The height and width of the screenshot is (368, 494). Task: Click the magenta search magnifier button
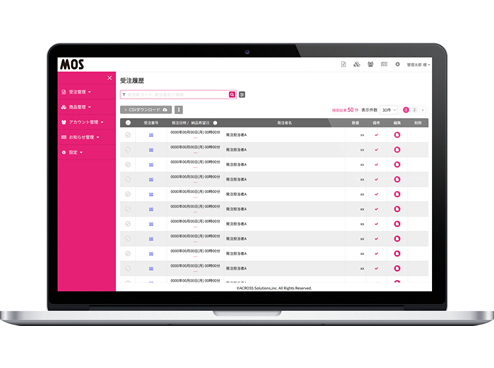[232, 95]
